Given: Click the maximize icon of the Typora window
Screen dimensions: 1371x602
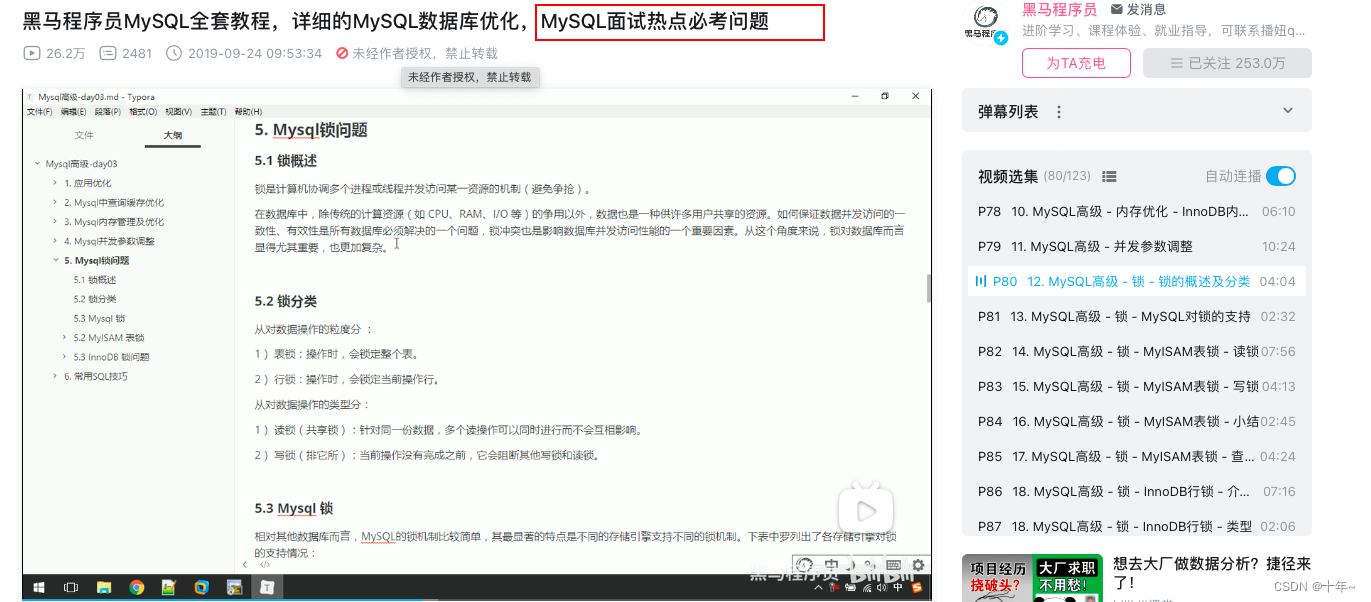Looking at the screenshot, I should coord(885,96).
